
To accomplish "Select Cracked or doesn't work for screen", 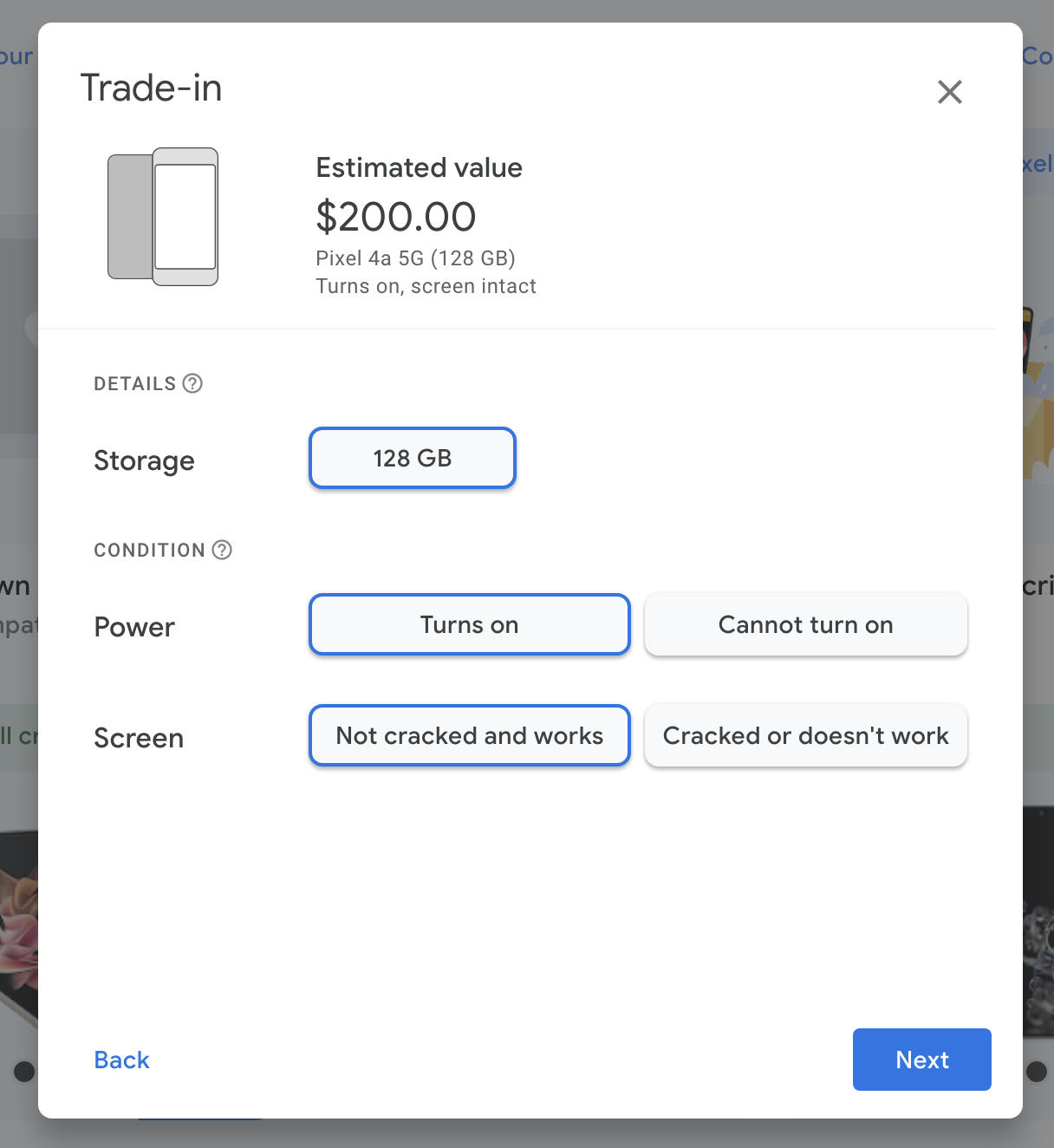I will (805, 735).
